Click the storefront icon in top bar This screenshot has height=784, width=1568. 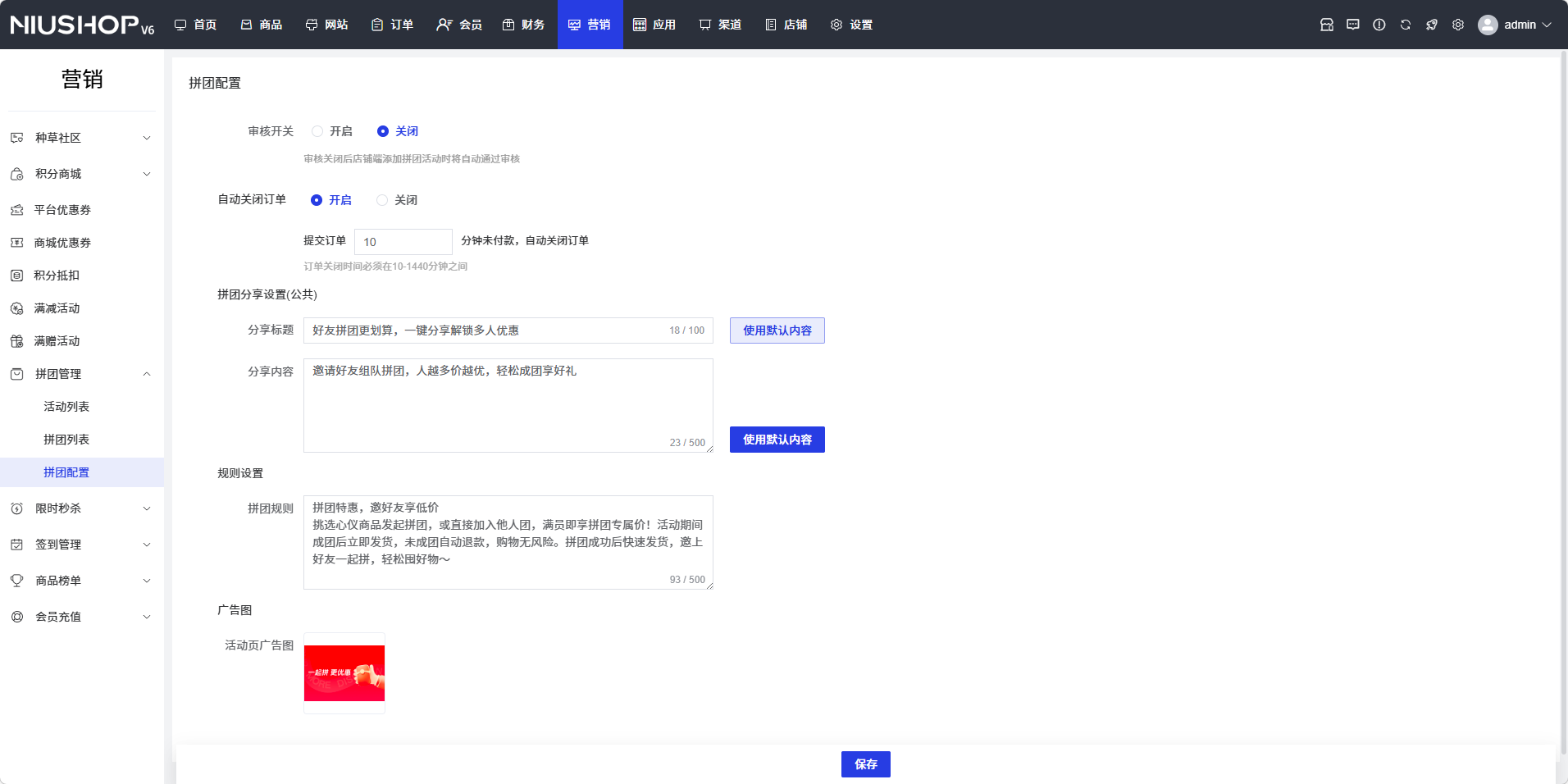1326,25
